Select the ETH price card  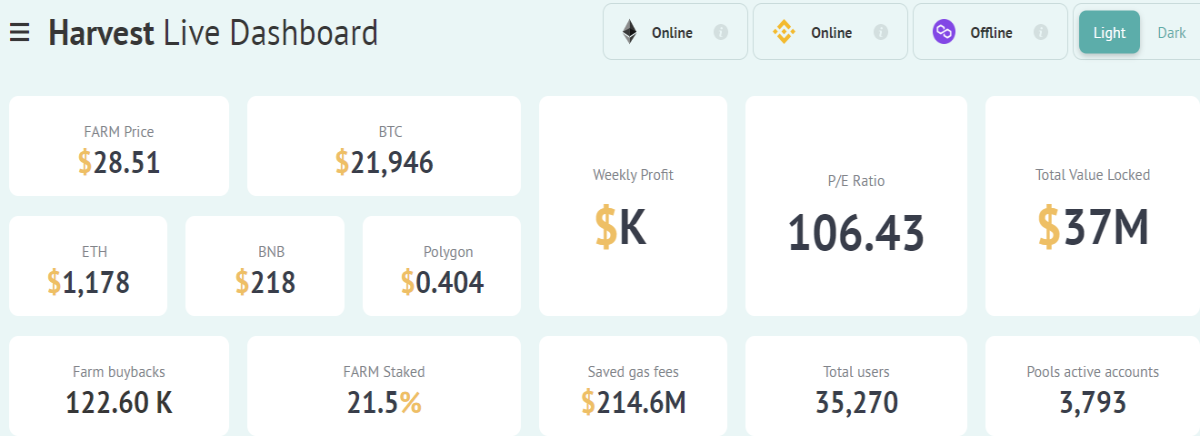click(88, 266)
